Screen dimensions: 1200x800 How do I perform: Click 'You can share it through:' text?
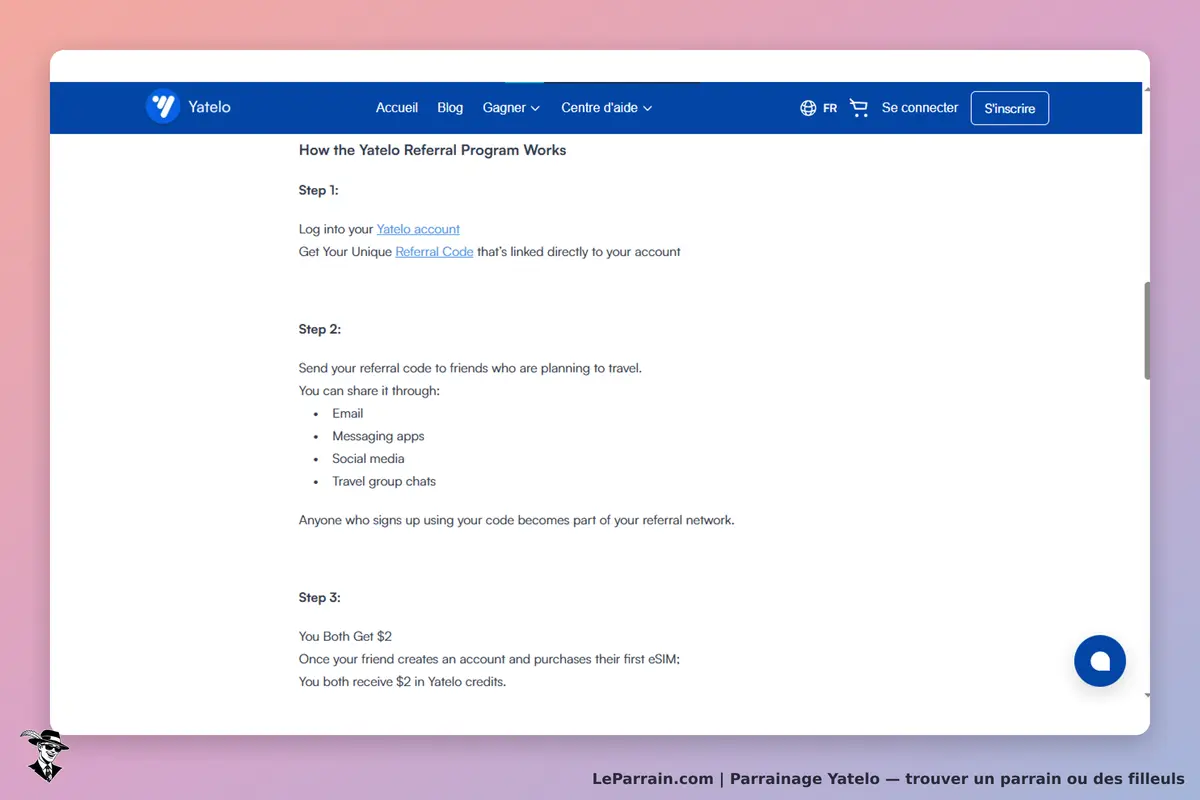click(x=369, y=390)
